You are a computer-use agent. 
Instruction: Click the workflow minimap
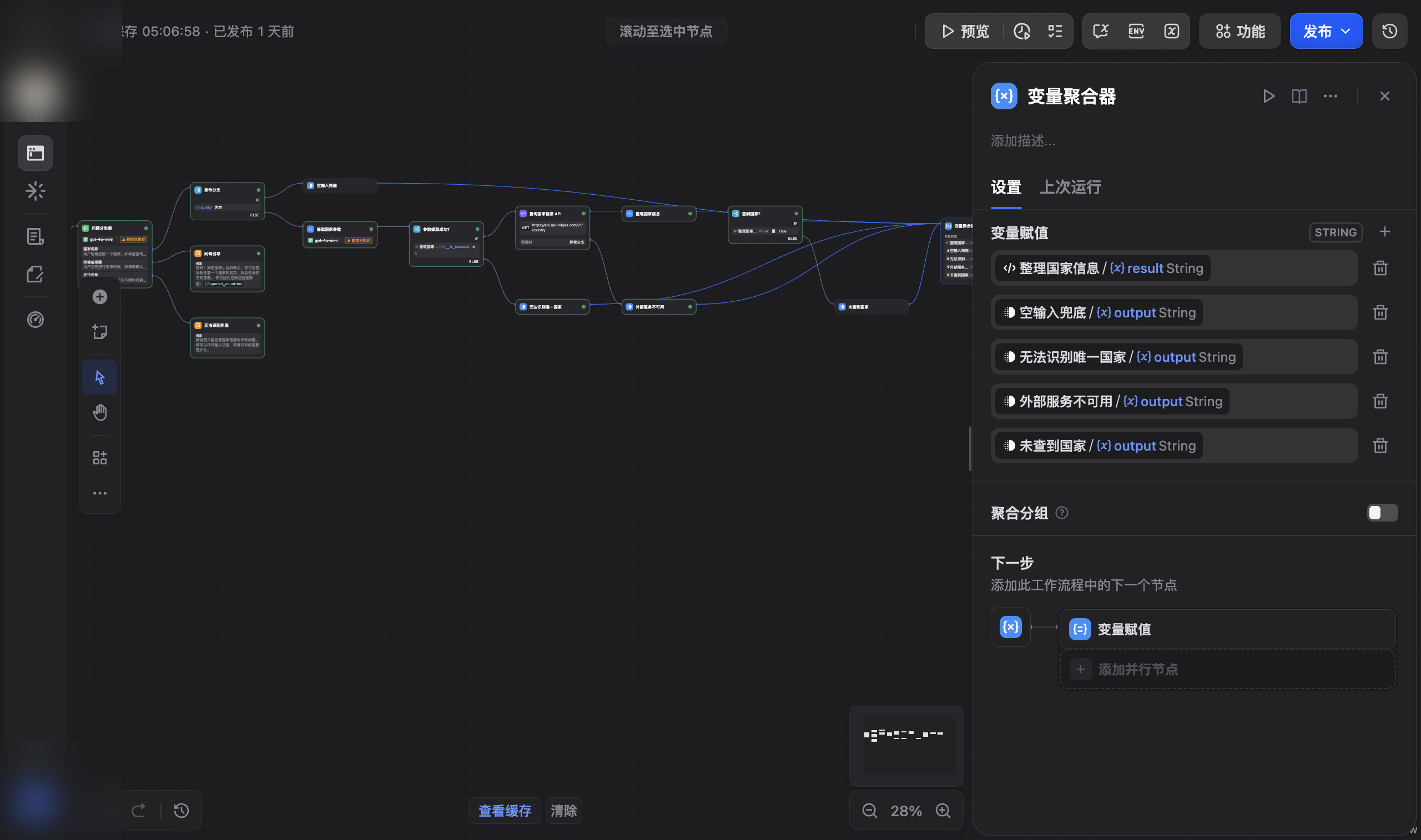[x=906, y=746]
